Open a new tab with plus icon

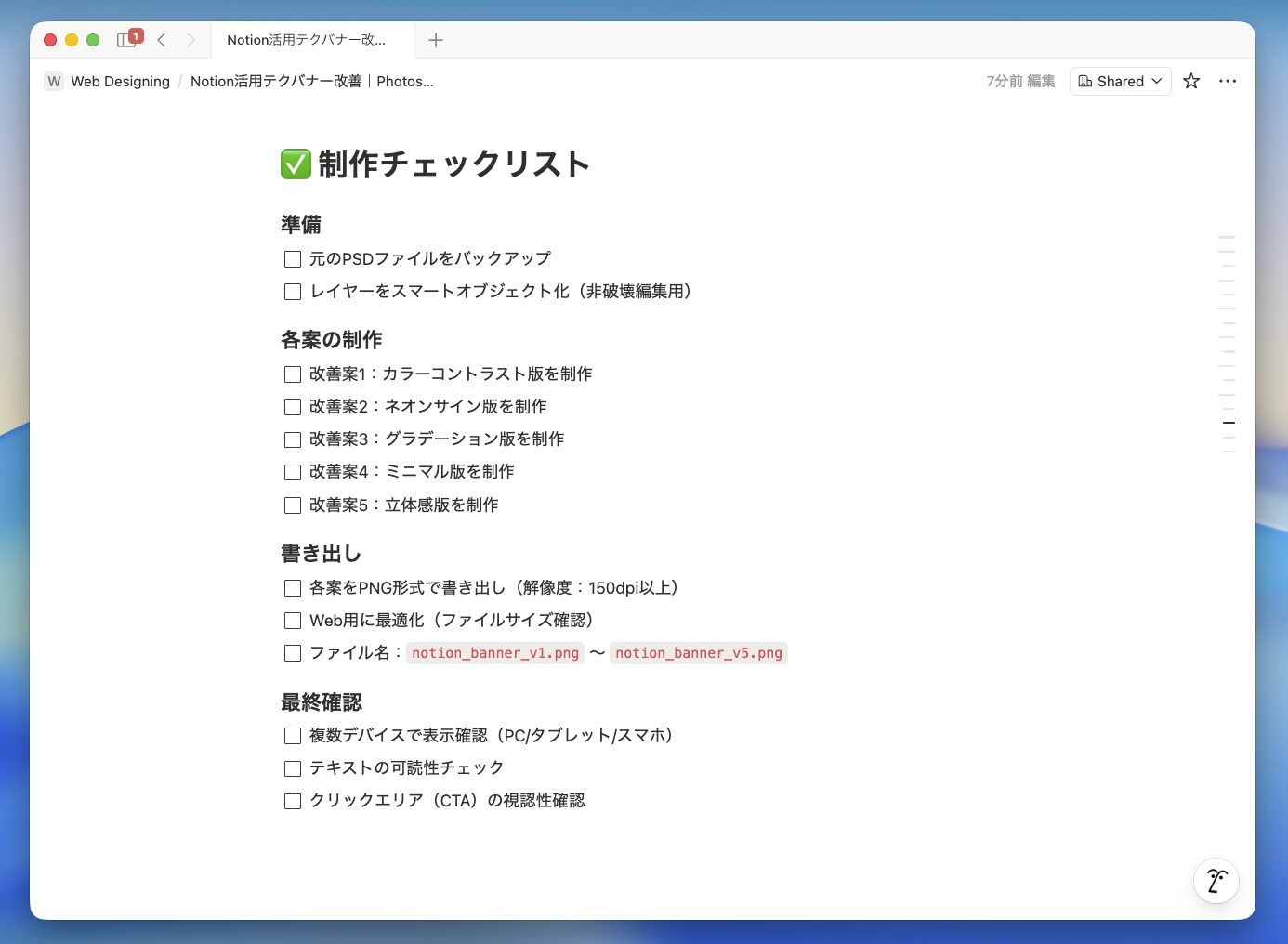[x=435, y=39]
